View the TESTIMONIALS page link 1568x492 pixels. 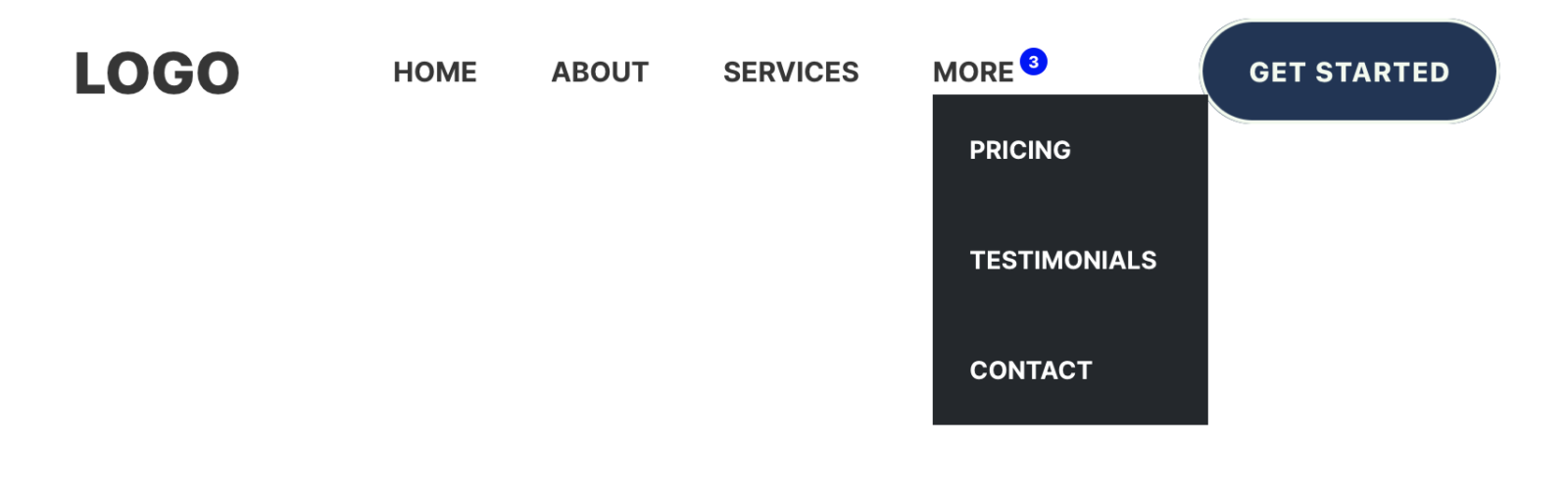[x=1062, y=260]
